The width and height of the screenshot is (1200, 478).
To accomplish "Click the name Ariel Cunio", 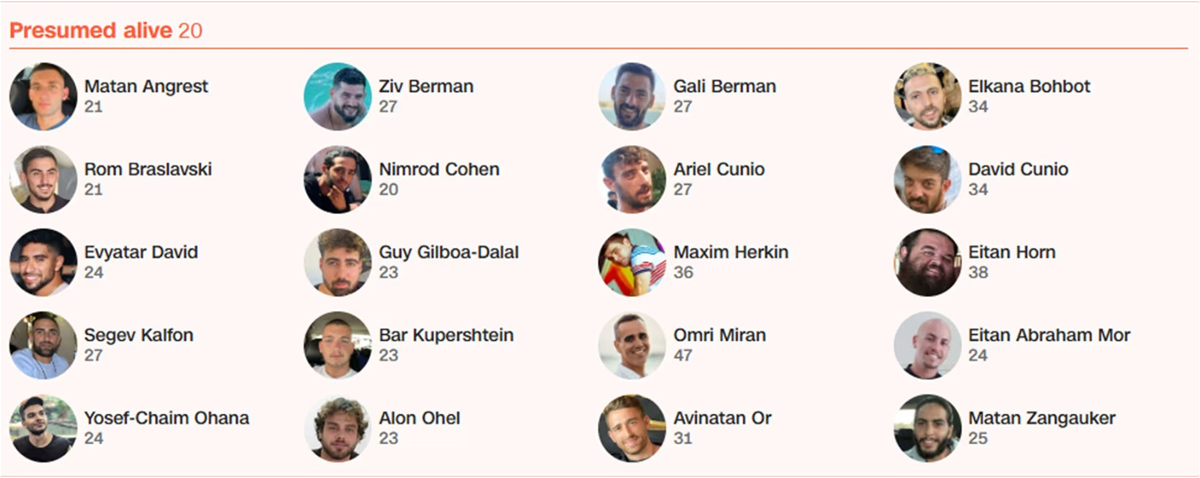I will pyautogui.click(x=719, y=170).
